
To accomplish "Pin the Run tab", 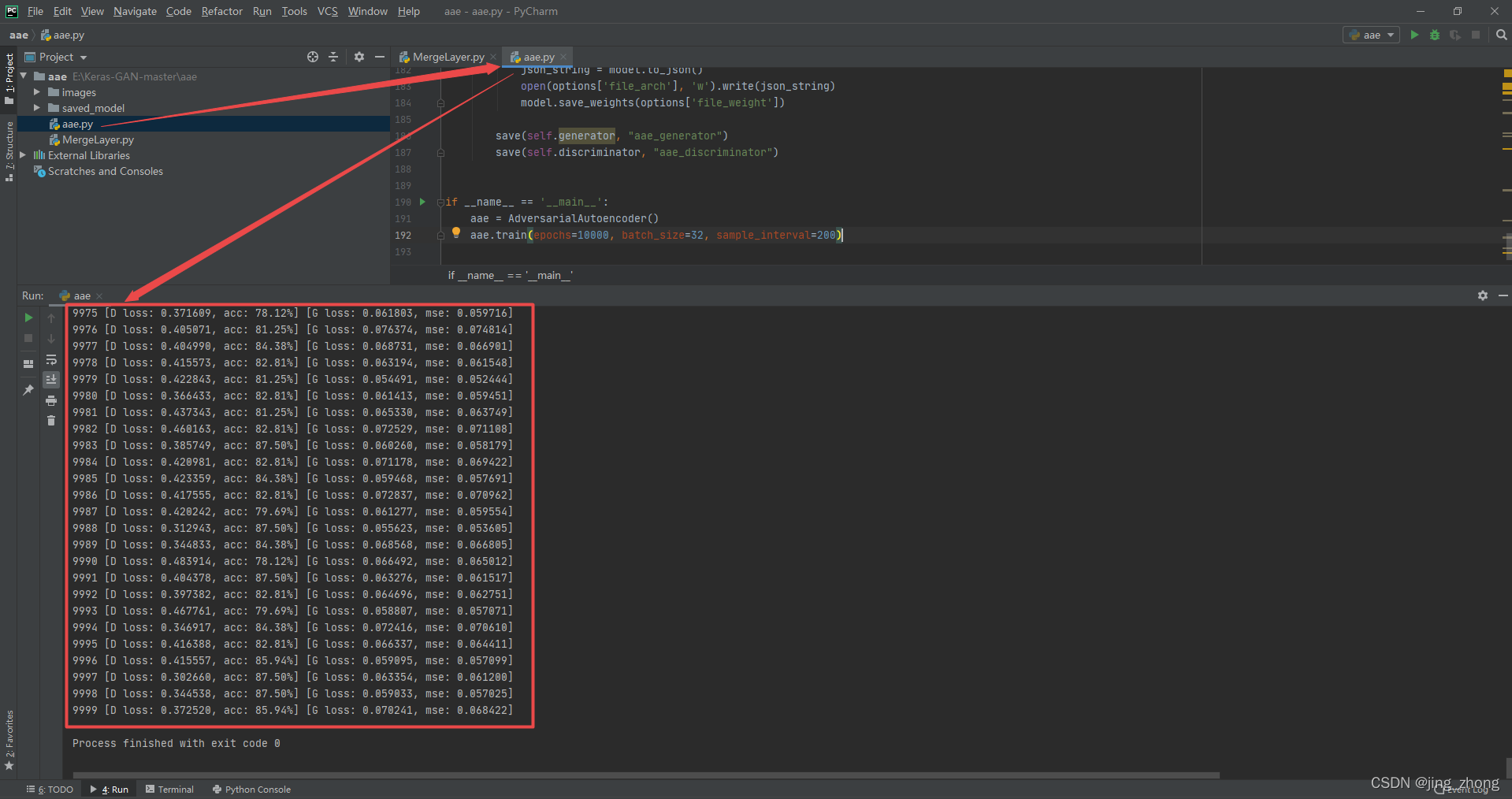I will [x=28, y=389].
